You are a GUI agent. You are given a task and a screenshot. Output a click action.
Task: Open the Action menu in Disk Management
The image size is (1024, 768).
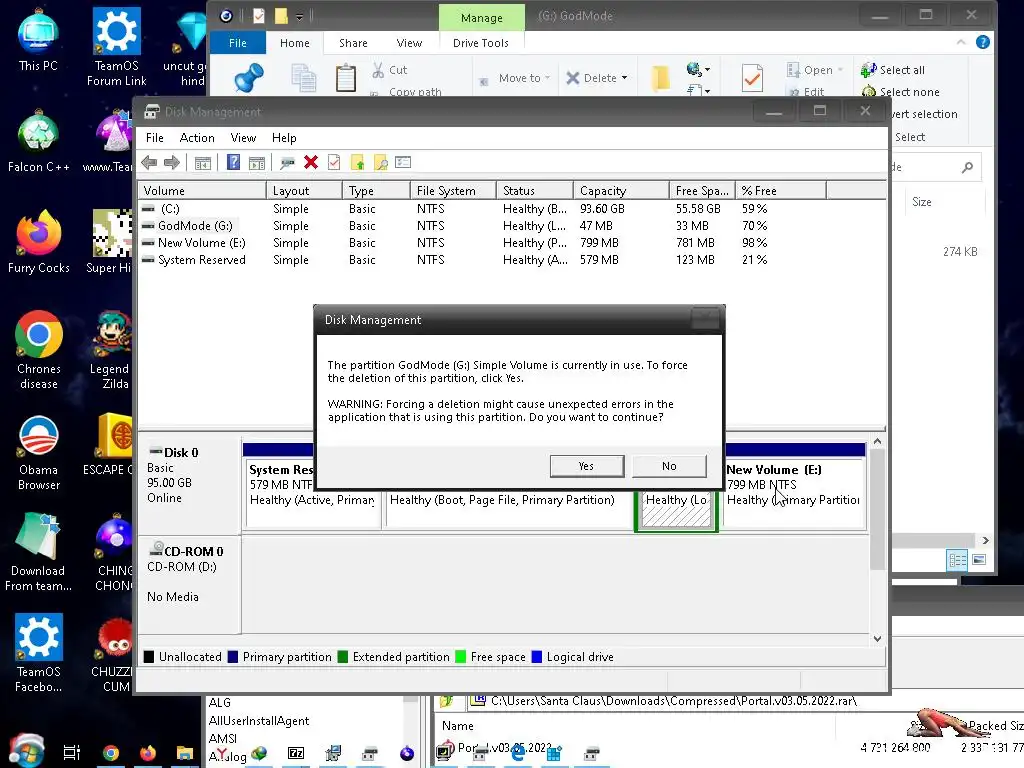(x=197, y=138)
